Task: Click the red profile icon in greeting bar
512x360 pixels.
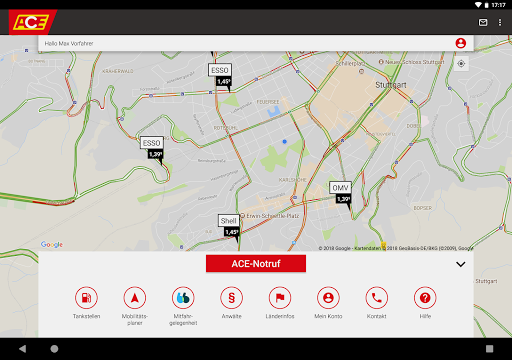Action: pos(461,43)
